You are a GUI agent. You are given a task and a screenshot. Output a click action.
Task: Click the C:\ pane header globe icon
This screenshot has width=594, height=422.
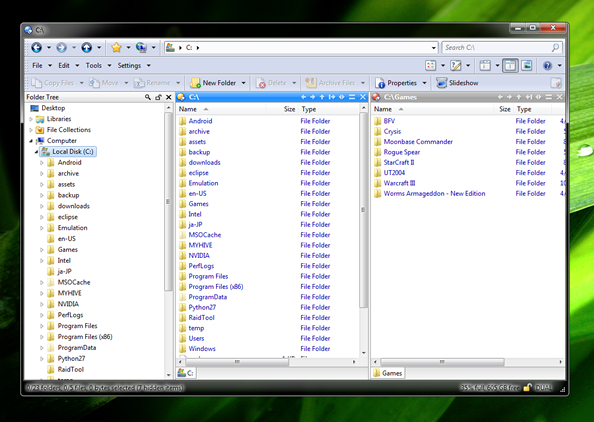point(181,97)
